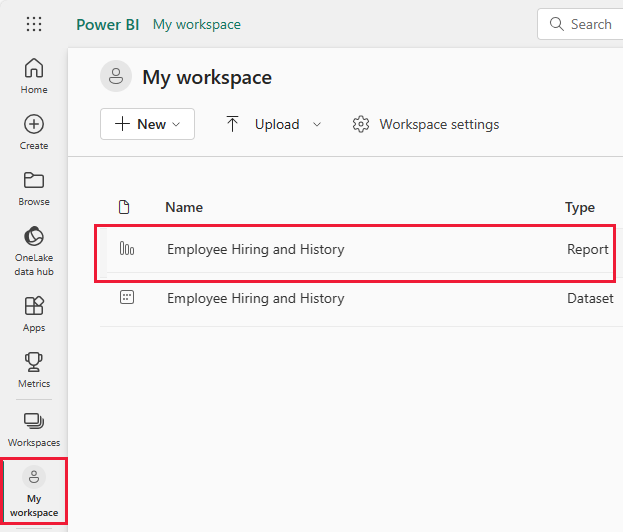623x532 pixels.
Task: Sort by the Type column header
Action: pos(580,207)
